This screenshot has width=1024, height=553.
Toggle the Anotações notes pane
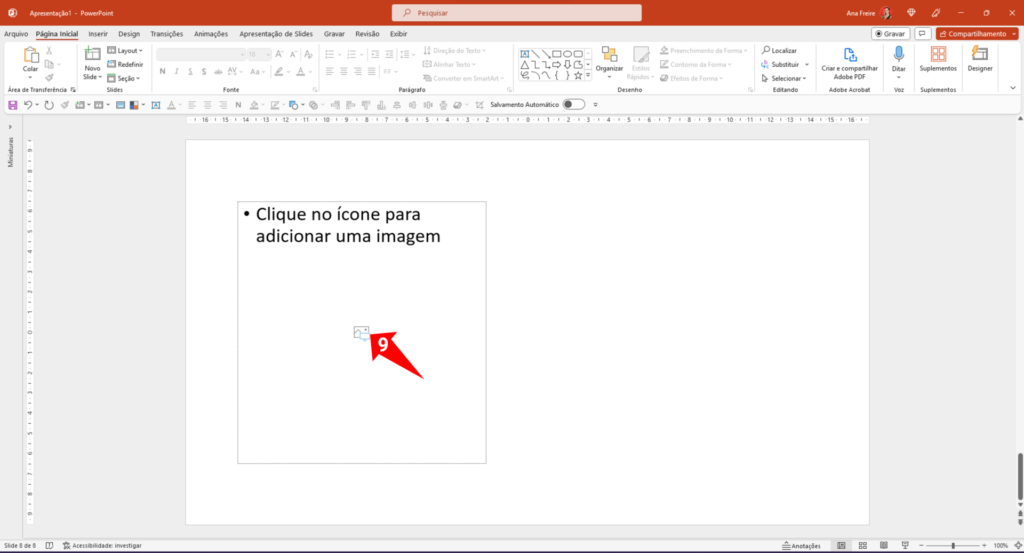pos(800,546)
